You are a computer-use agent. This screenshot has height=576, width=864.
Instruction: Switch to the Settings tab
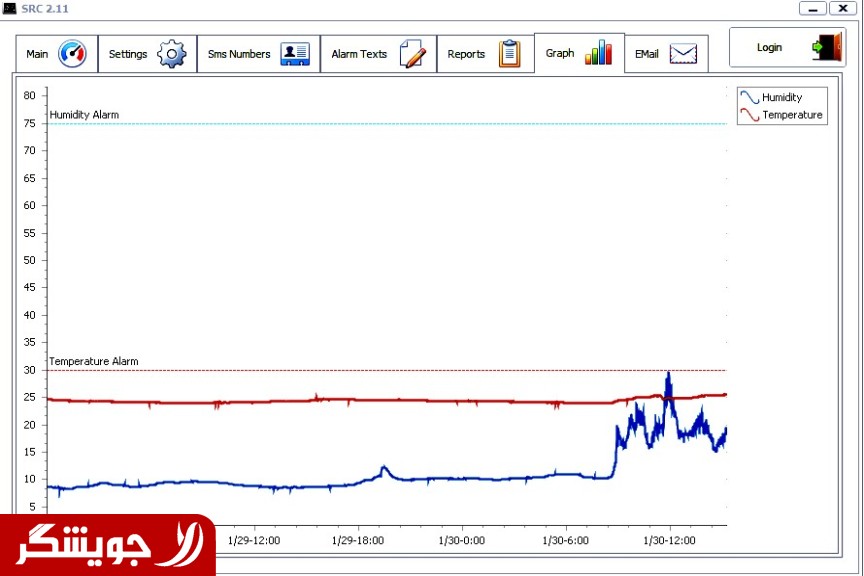coord(128,54)
